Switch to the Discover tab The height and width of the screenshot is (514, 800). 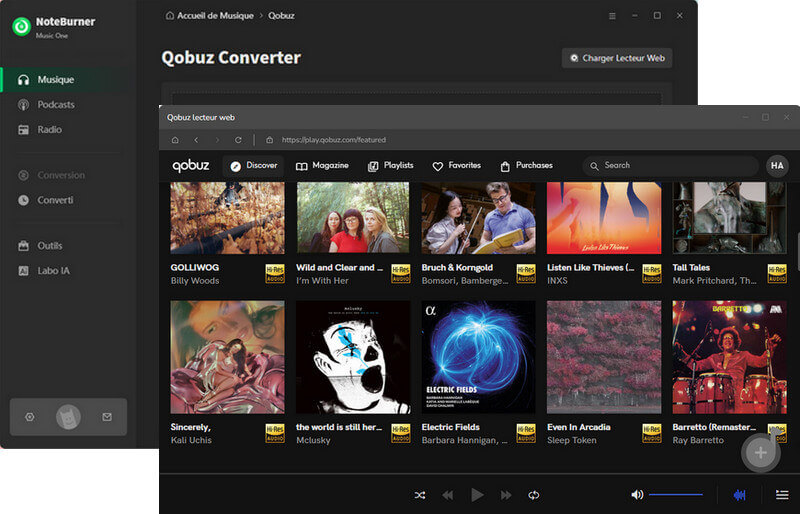click(x=253, y=166)
